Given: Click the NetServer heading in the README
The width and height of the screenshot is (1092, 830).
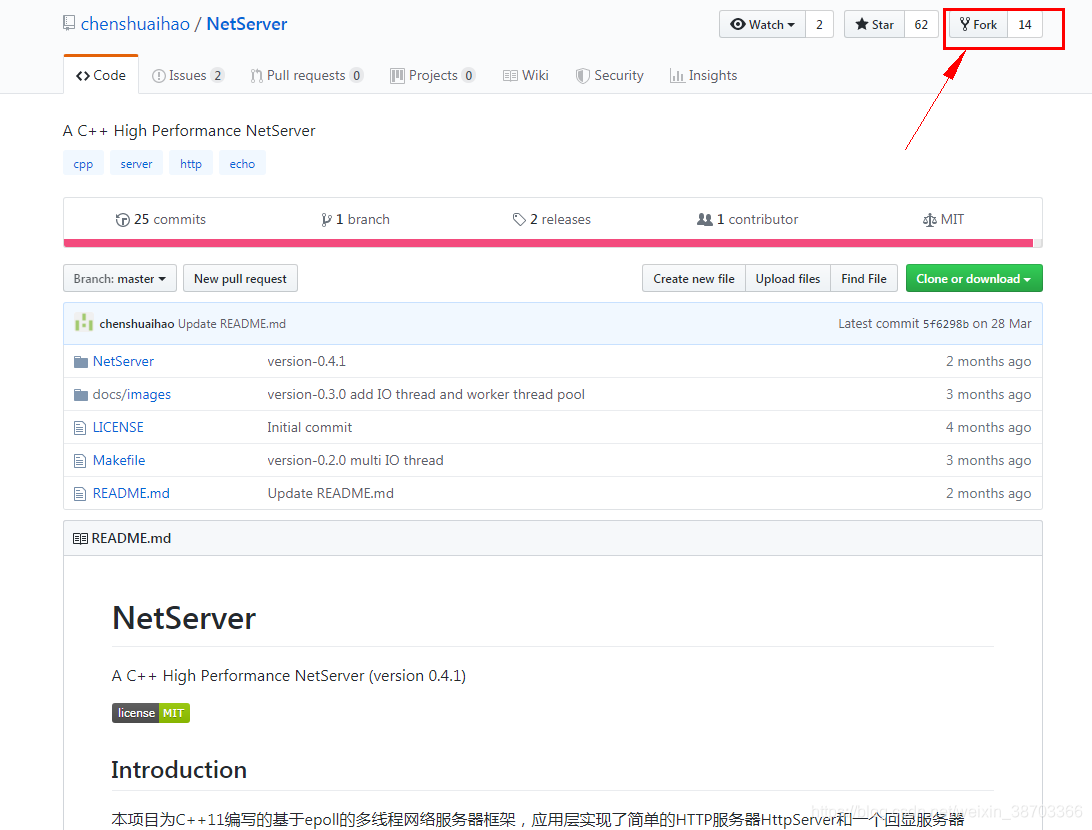Looking at the screenshot, I should click(x=184, y=618).
